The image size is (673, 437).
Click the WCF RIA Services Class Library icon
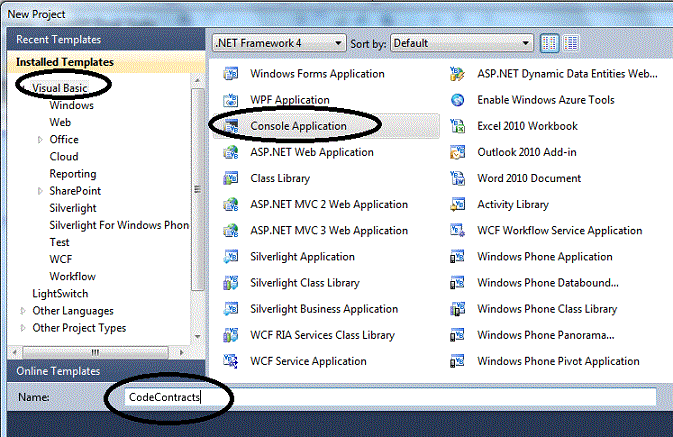click(x=231, y=336)
